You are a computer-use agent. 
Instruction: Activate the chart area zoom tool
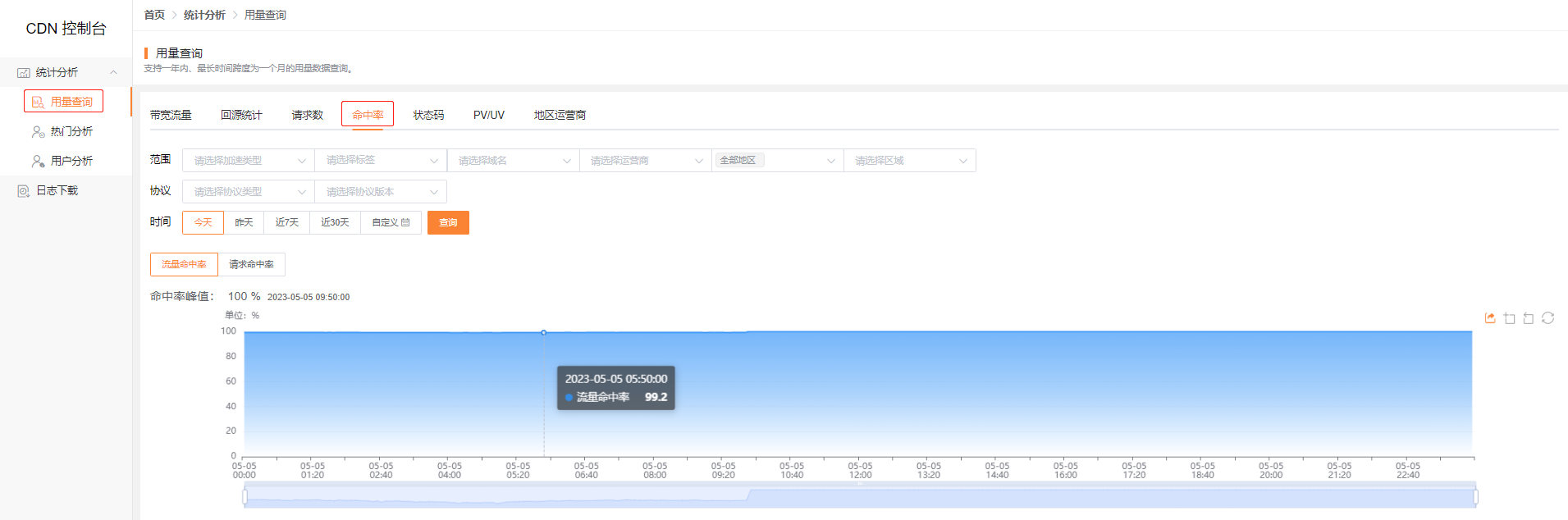tap(1510, 318)
